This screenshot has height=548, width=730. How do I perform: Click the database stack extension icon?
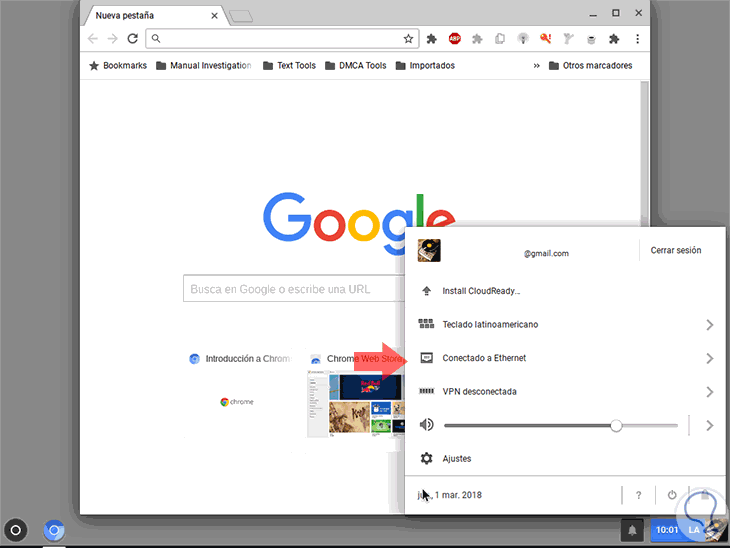591,39
